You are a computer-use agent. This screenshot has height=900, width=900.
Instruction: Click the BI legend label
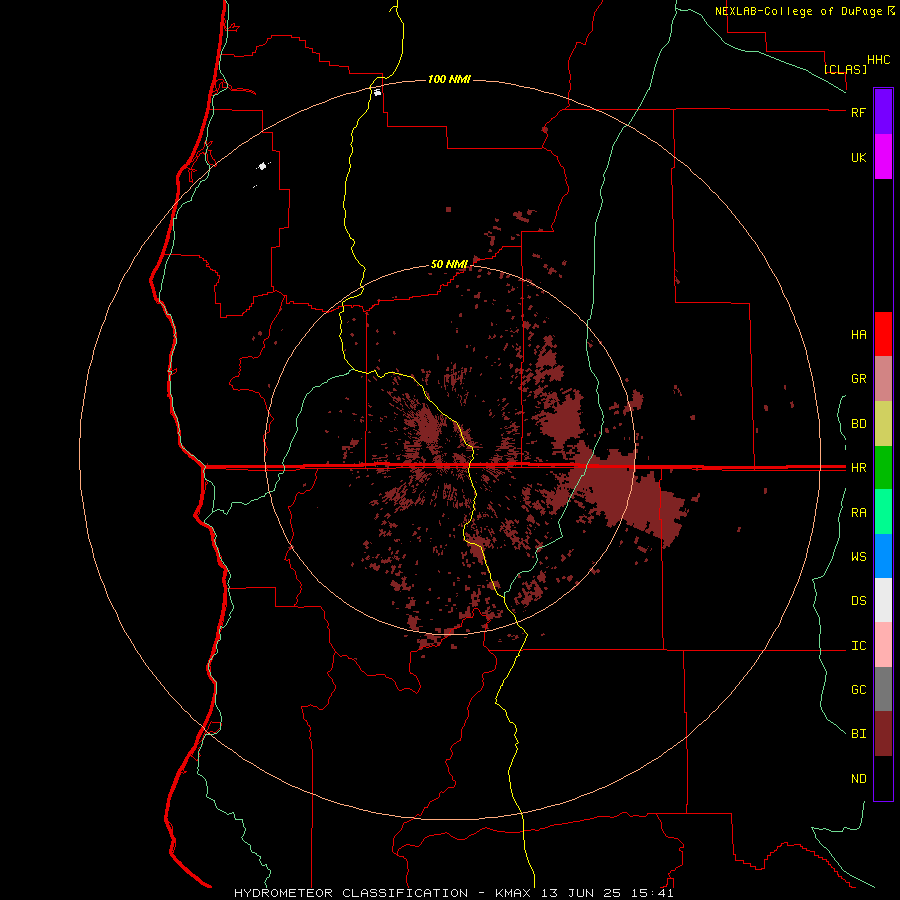[858, 734]
